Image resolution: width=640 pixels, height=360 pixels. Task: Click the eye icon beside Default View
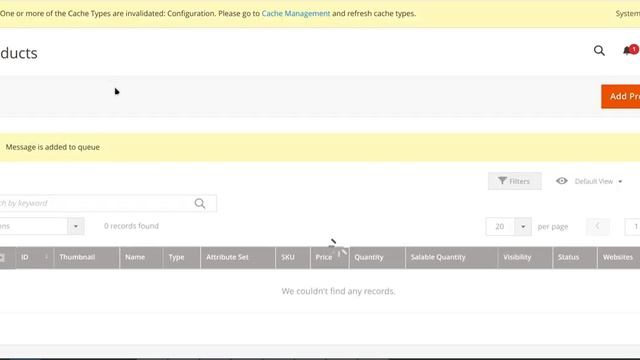562,181
